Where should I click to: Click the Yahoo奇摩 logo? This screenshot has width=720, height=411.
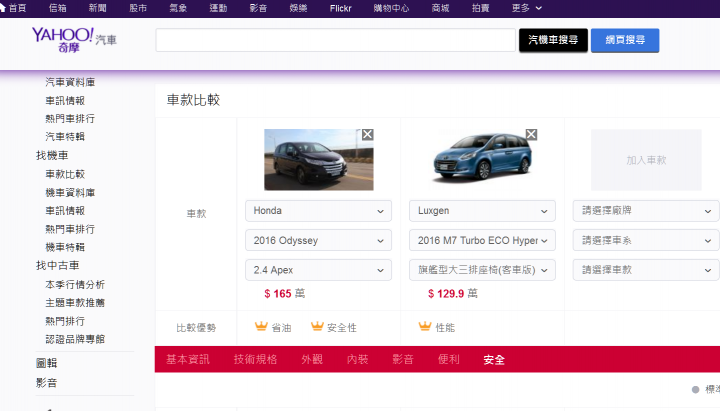[x=62, y=39]
